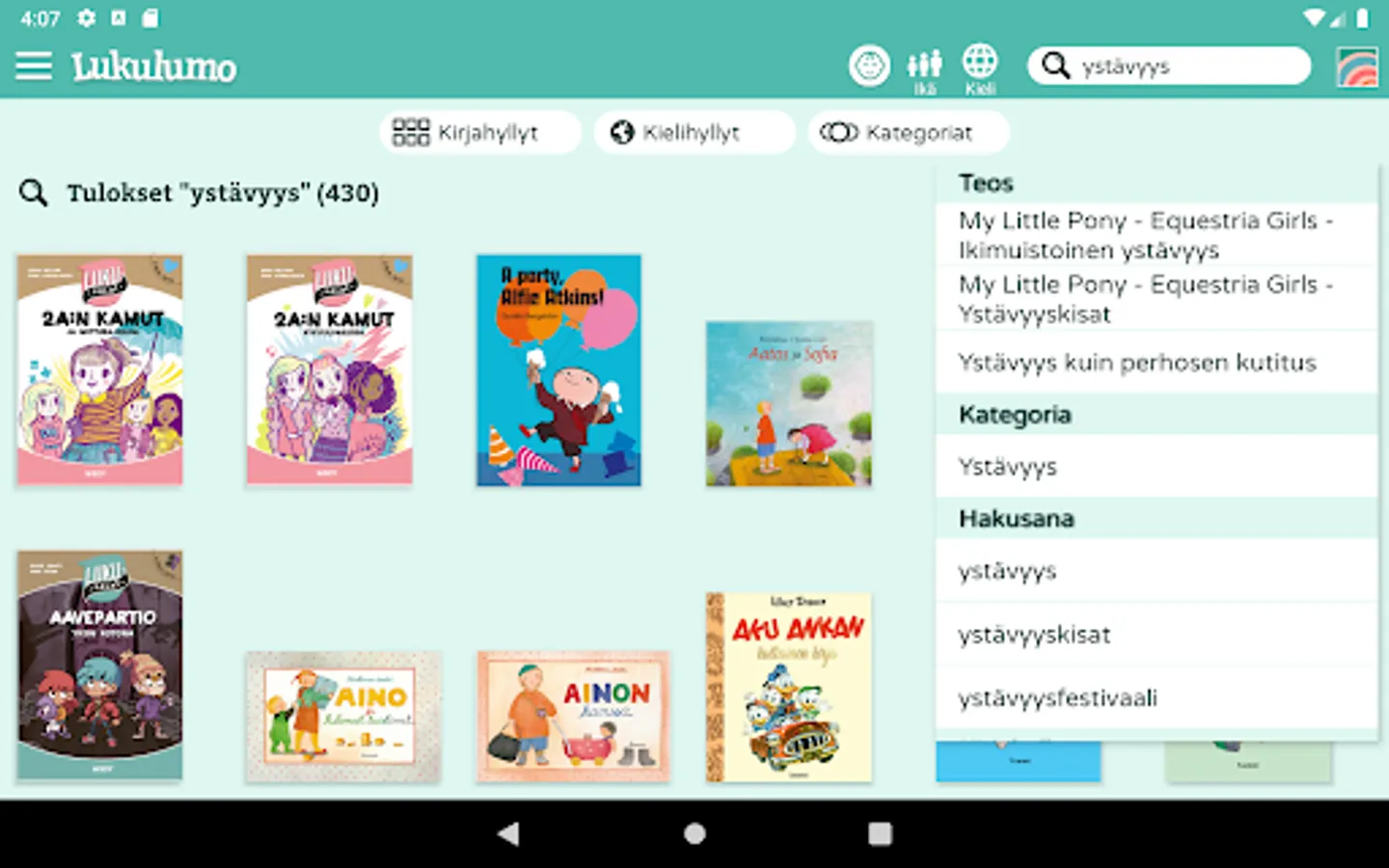Click the settings gear in status bar
The width and height of the screenshot is (1389, 868).
87,17
